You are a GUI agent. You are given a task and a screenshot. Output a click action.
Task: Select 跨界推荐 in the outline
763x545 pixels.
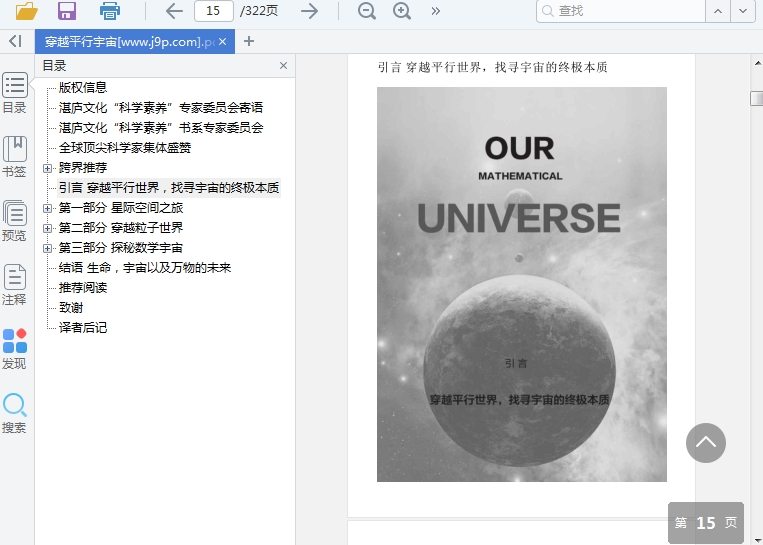[83, 167]
